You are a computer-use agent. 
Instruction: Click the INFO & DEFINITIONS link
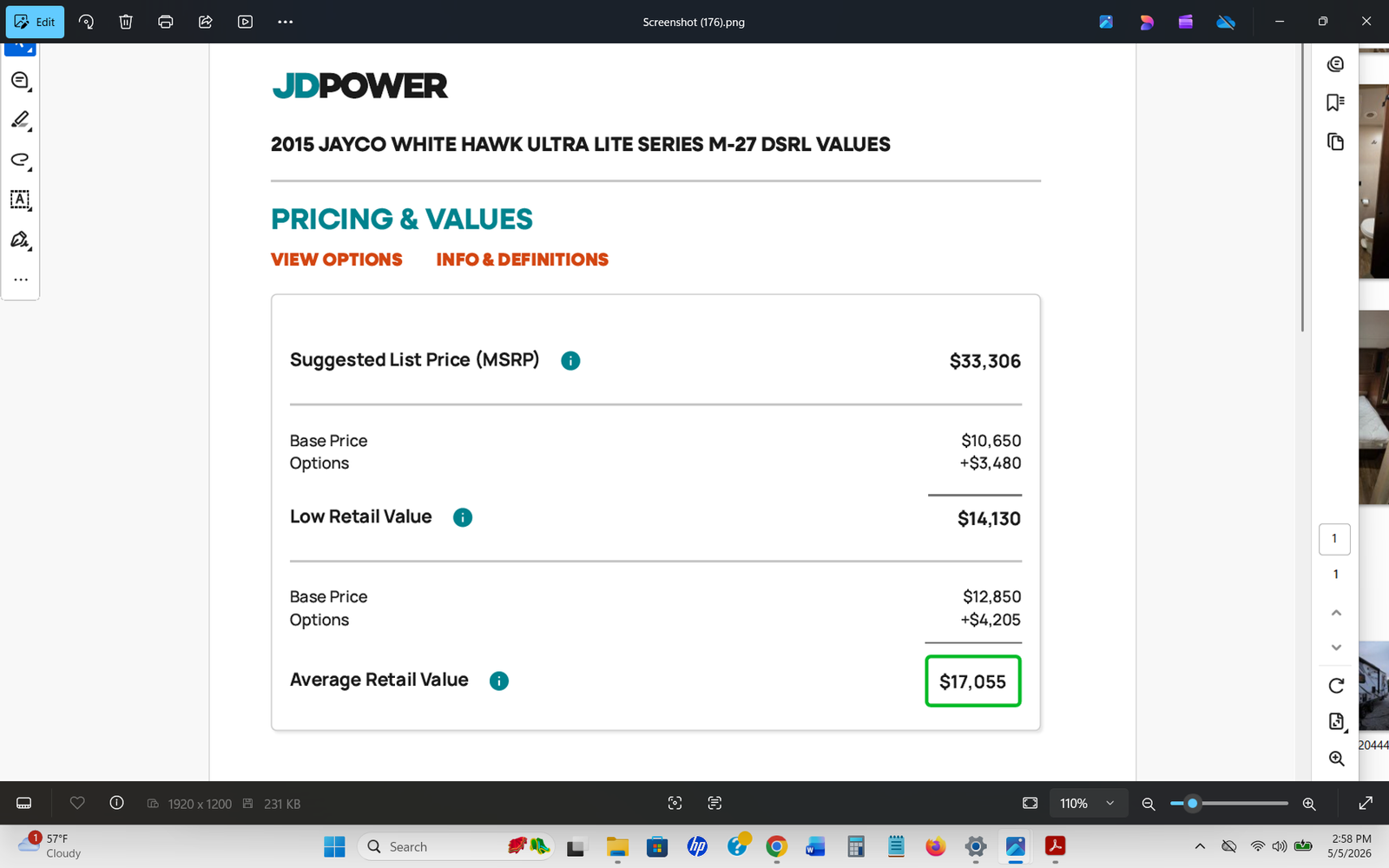coord(522,260)
